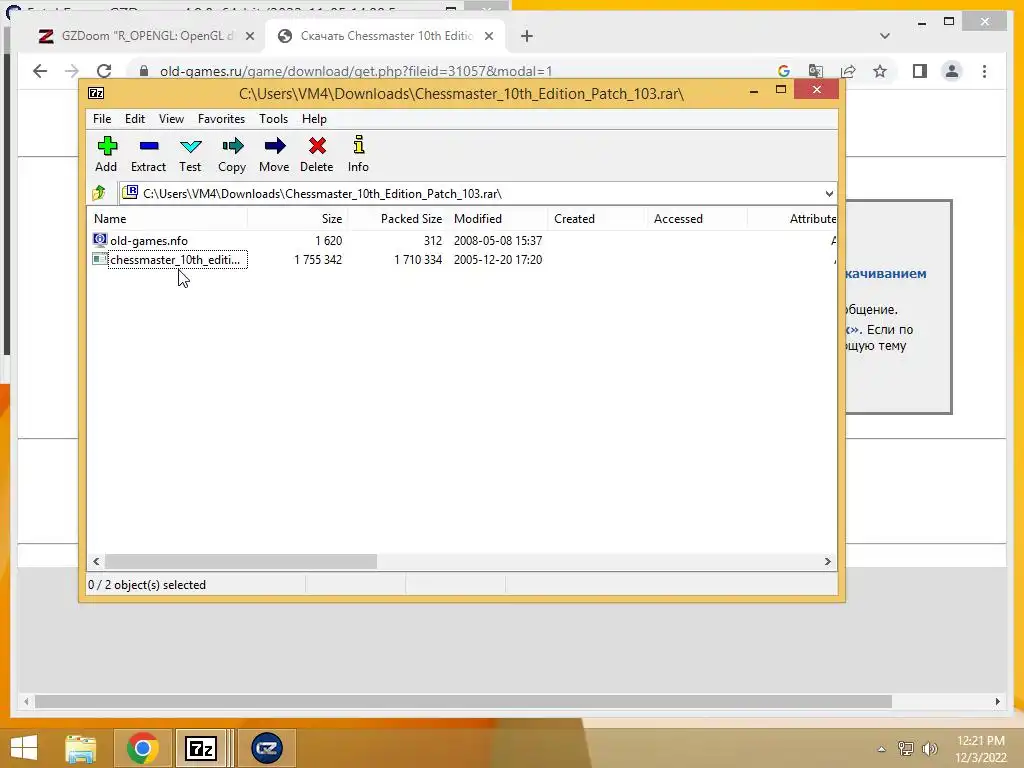Select the old-games.nfo file icon

point(100,240)
